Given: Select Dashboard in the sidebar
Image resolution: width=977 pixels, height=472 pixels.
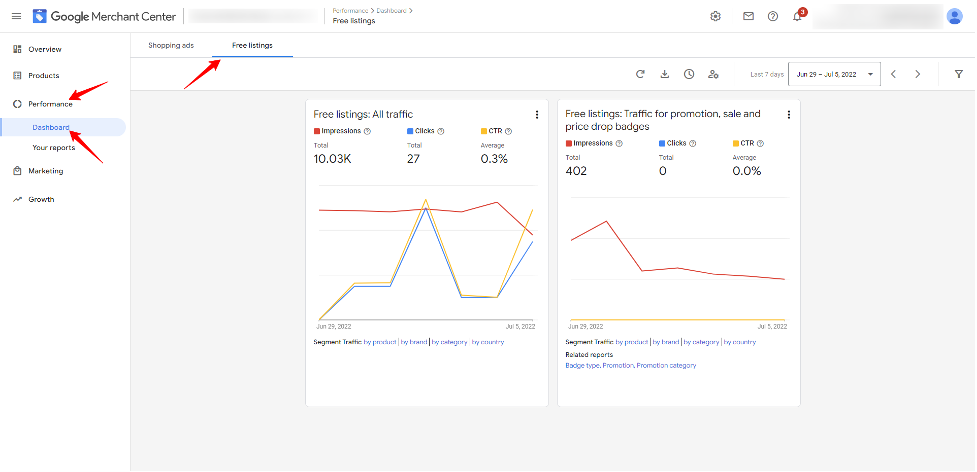Looking at the screenshot, I should click(x=51, y=127).
